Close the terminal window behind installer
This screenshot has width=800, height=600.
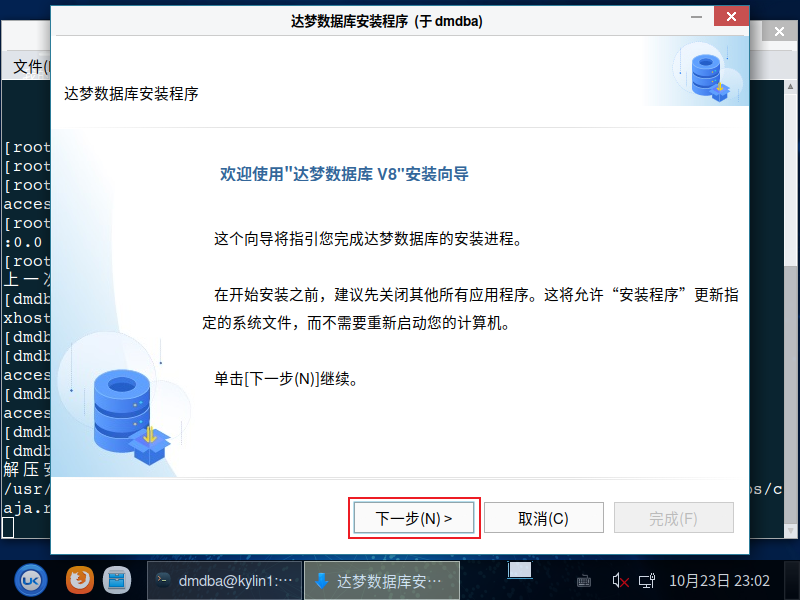(x=779, y=32)
